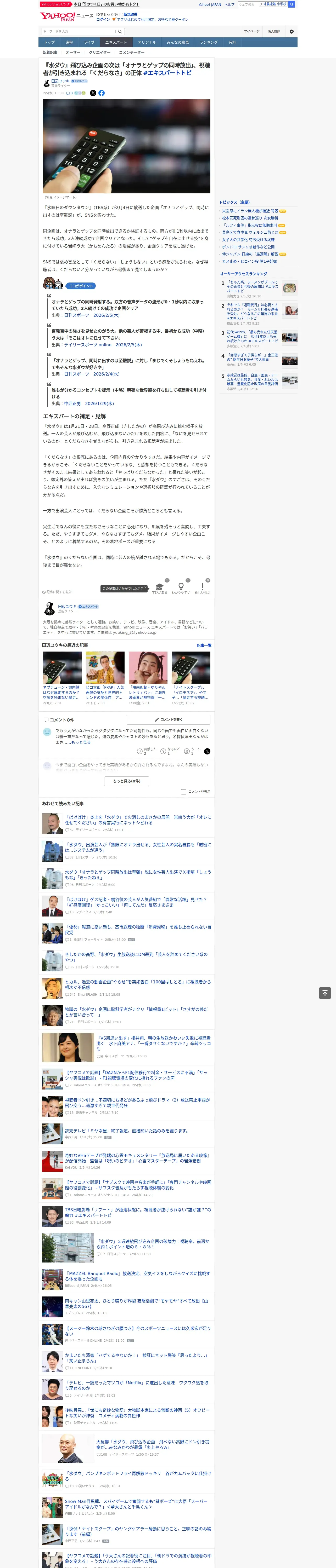Click the keyword search magnifier icon

coord(120,32)
